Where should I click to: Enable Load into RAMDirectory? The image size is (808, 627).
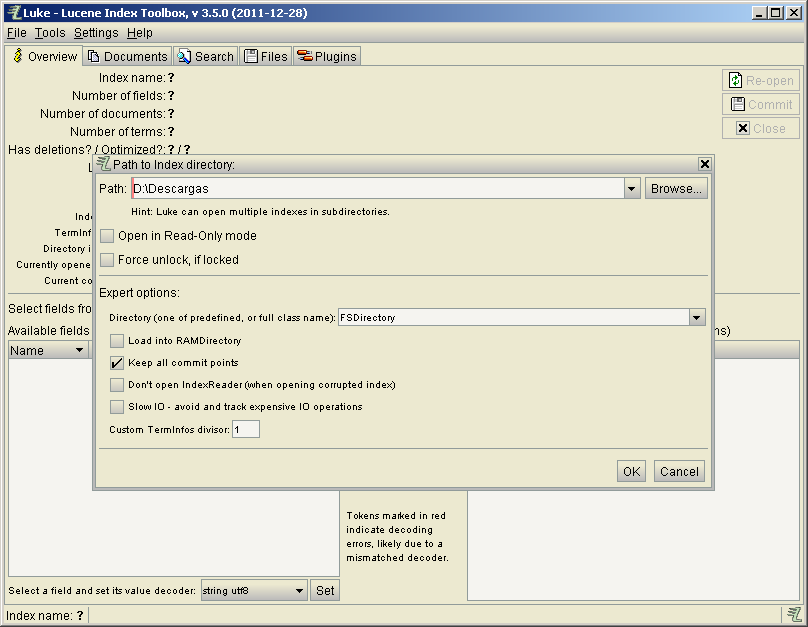(117, 341)
